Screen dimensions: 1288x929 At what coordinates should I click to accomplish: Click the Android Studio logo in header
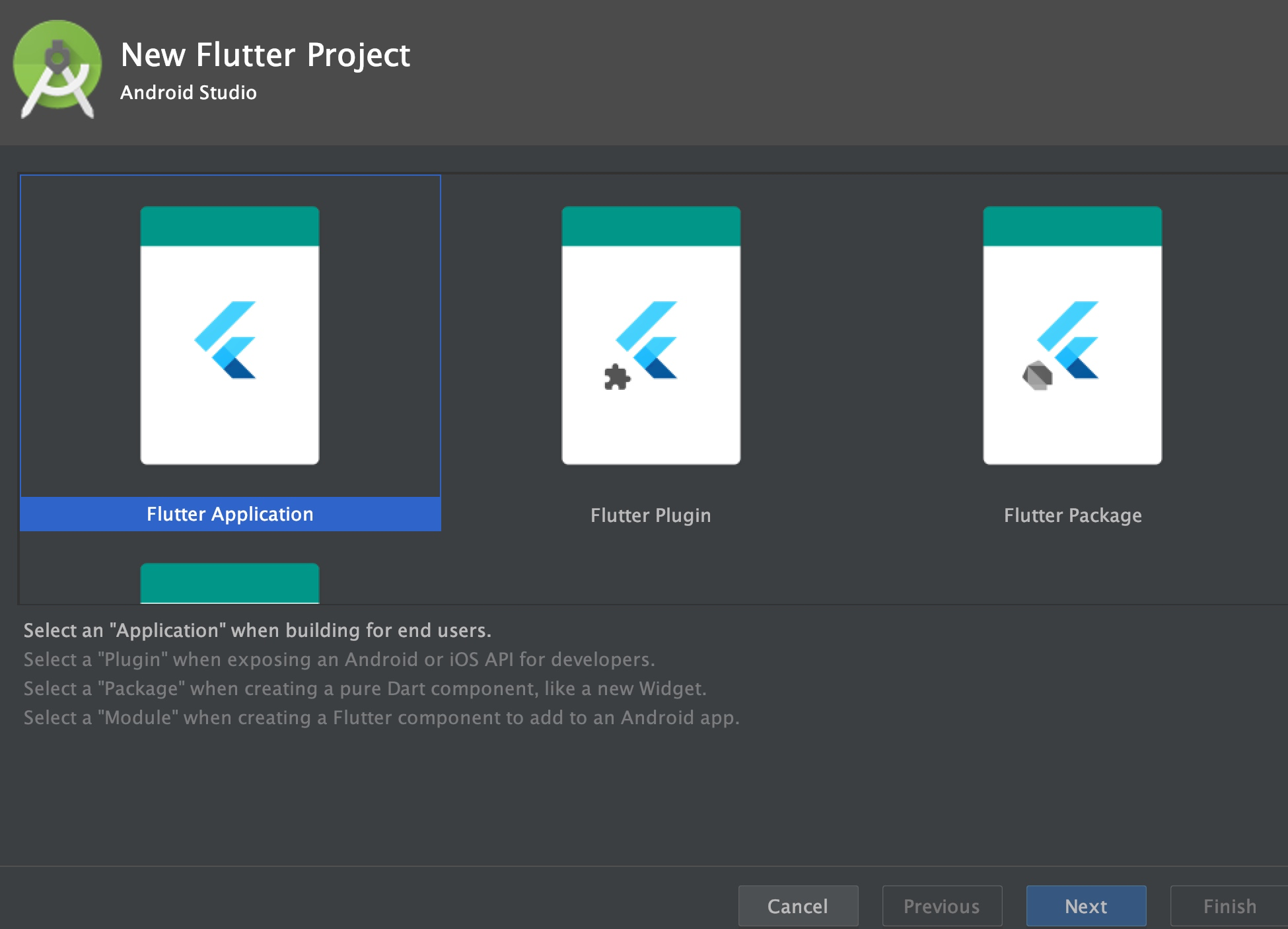(x=57, y=69)
